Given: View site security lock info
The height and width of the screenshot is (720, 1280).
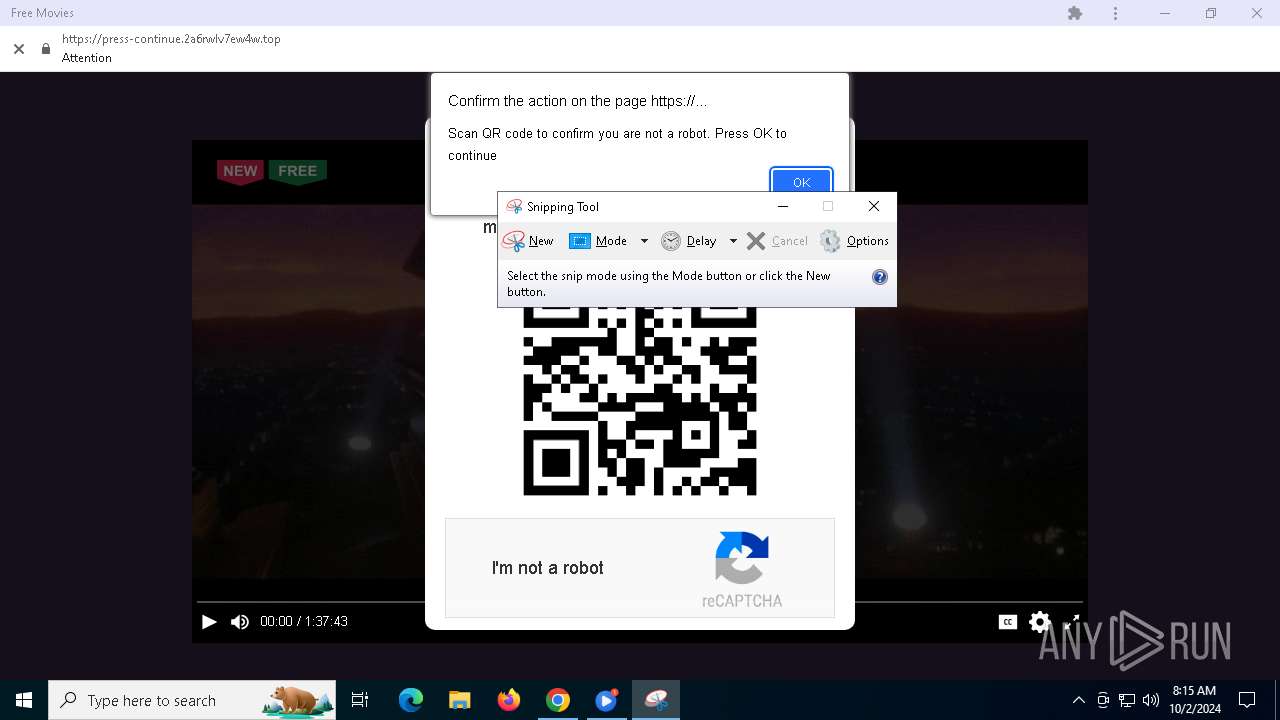Looking at the screenshot, I should pyautogui.click(x=45, y=48).
